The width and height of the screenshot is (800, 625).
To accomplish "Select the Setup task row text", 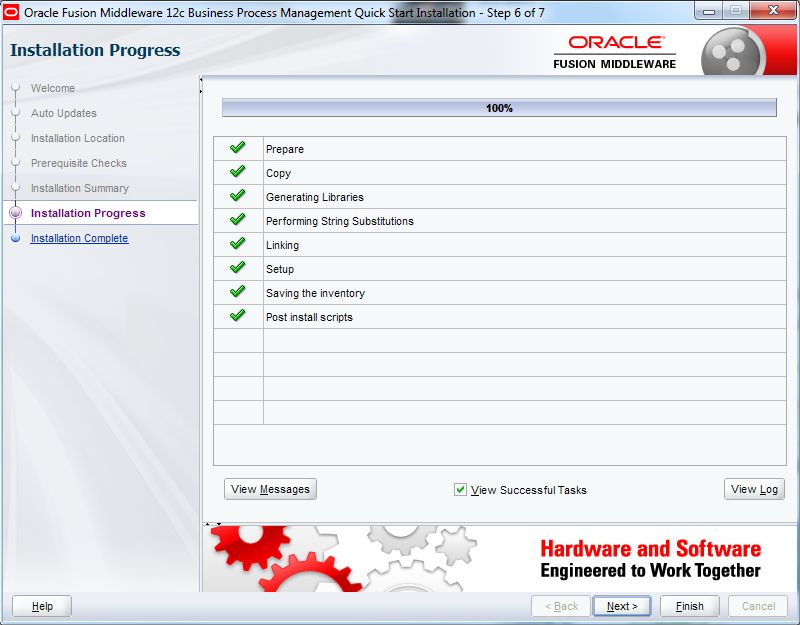I will (x=280, y=269).
